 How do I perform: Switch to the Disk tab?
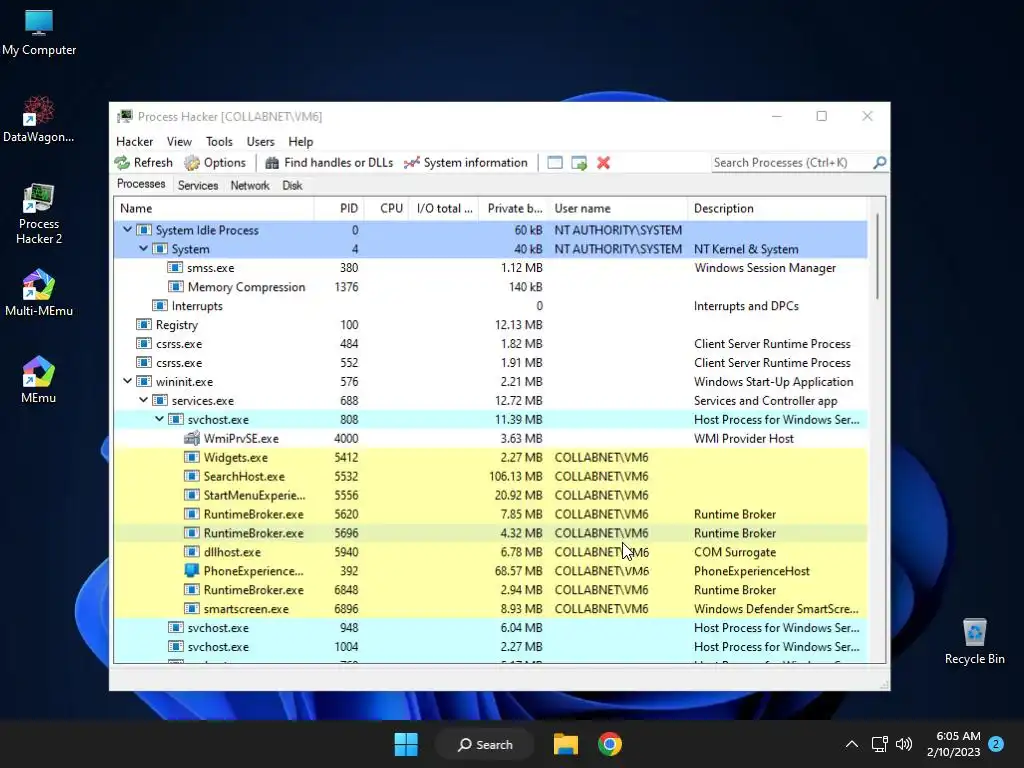tap(292, 185)
